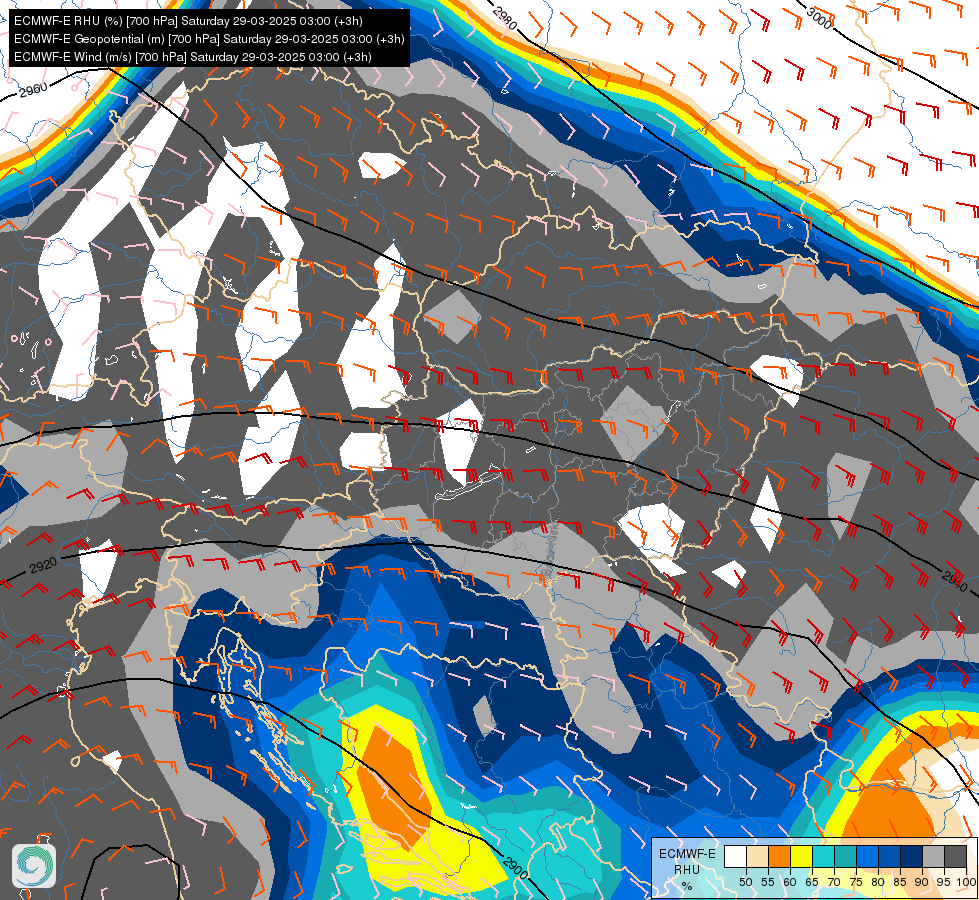Viewport: 979px width, 900px height.
Task: Click the legend % unit label
Action: pos(687,886)
